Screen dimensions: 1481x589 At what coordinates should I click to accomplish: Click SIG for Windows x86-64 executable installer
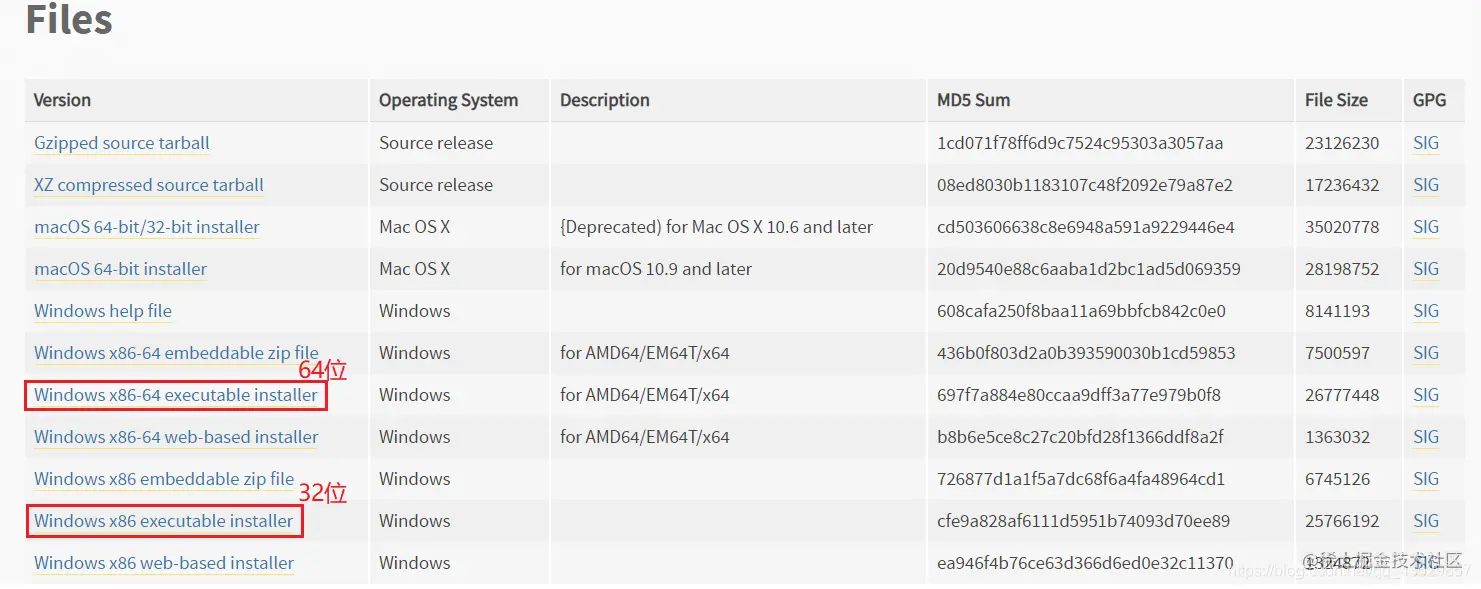pyautogui.click(x=1426, y=395)
